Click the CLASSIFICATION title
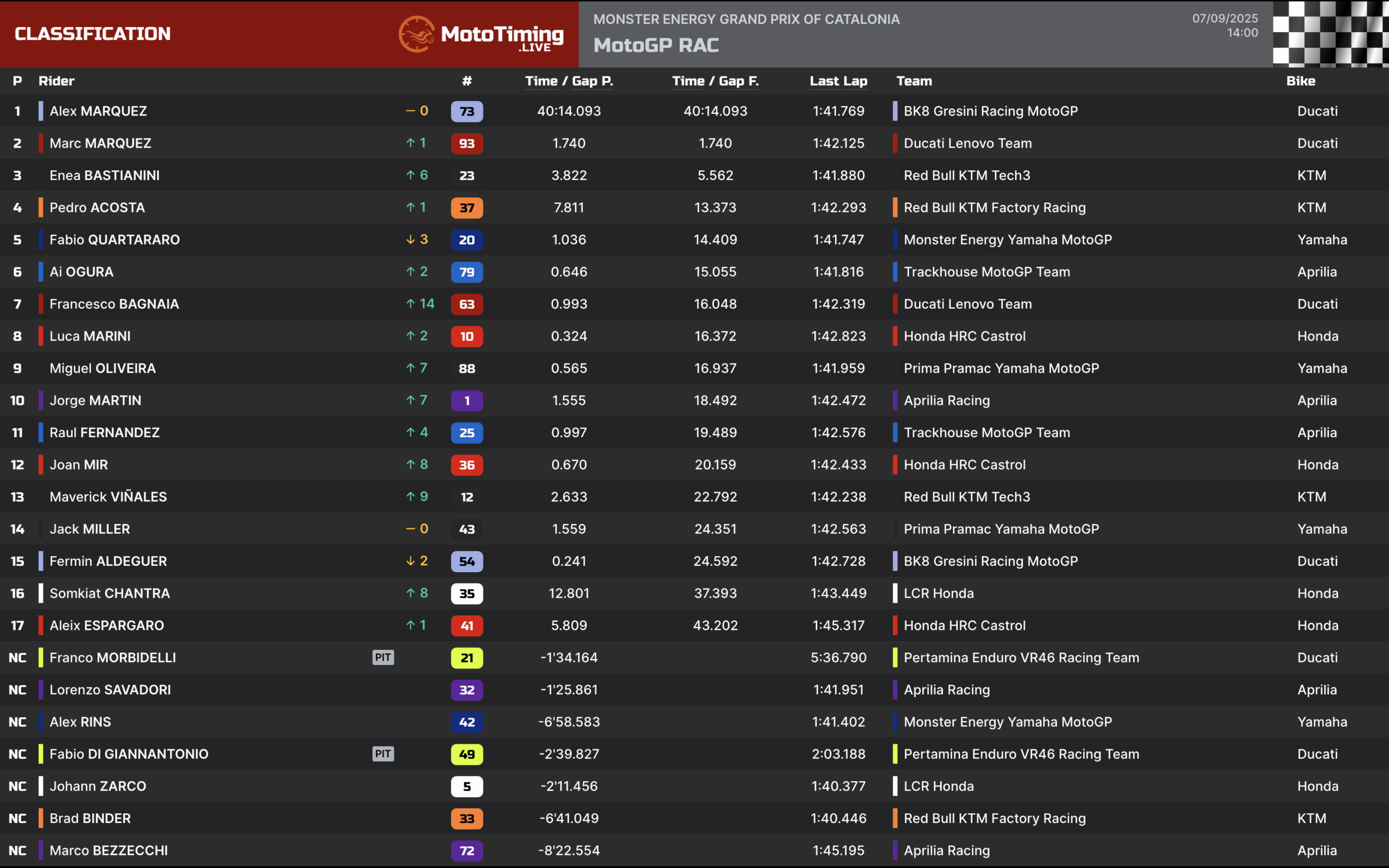Image resolution: width=1389 pixels, height=868 pixels. tap(92, 34)
